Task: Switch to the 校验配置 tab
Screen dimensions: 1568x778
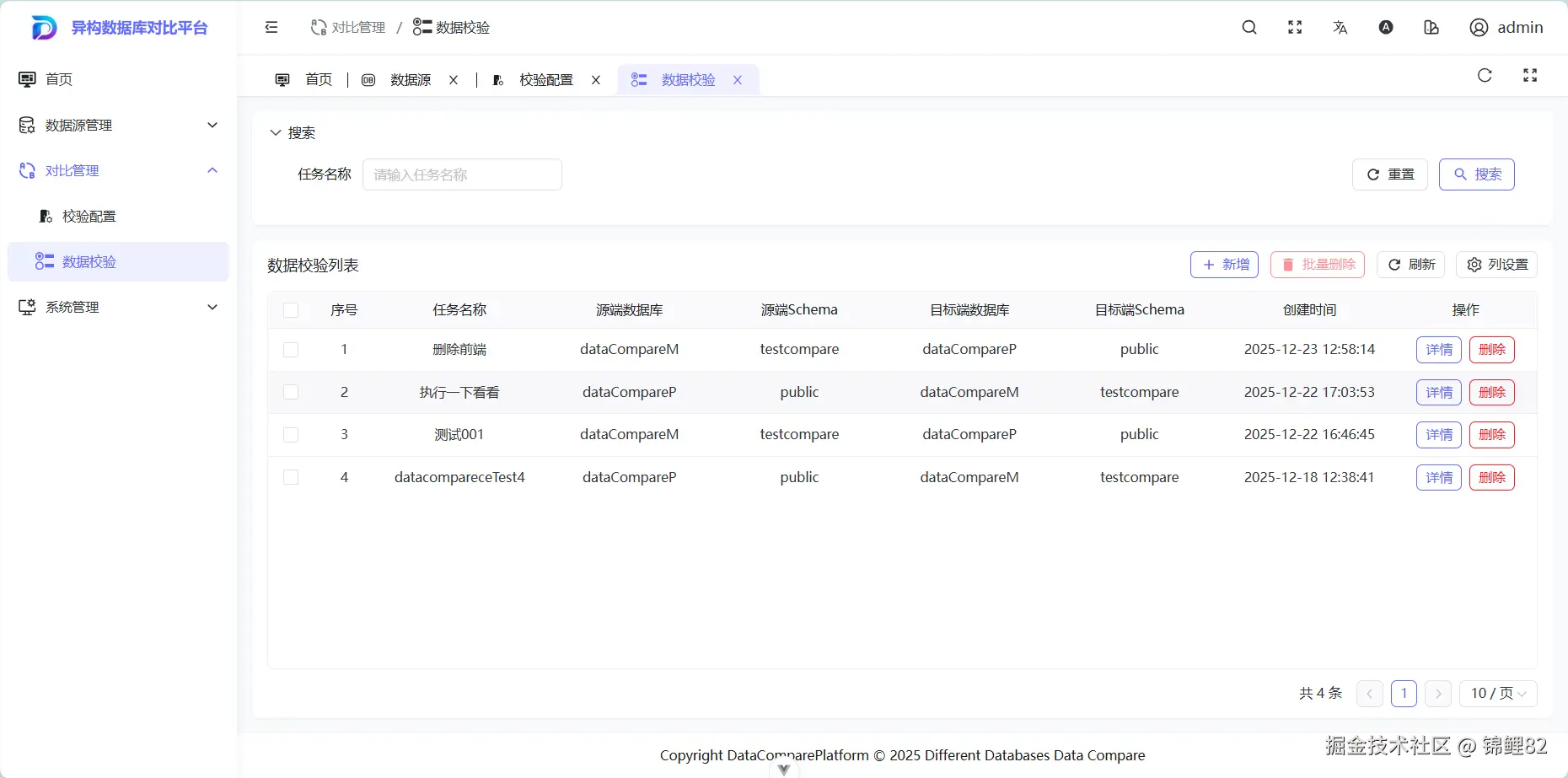Action: point(545,80)
